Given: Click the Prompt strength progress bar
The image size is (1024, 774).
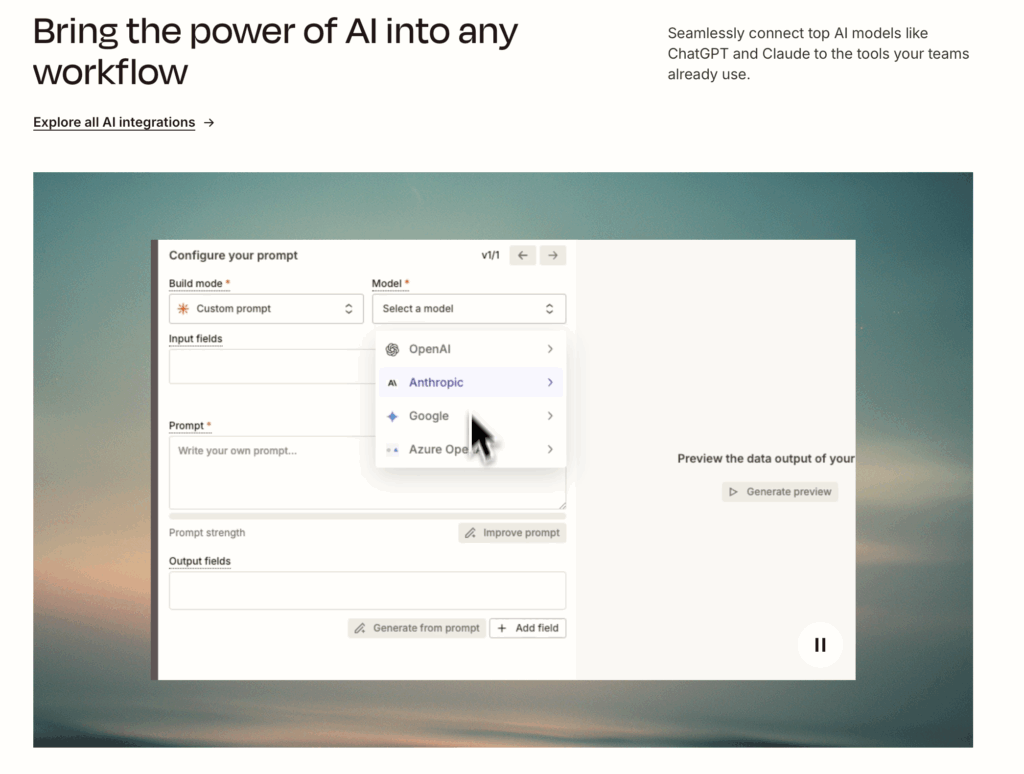Looking at the screenshot, I should (367, 517).
